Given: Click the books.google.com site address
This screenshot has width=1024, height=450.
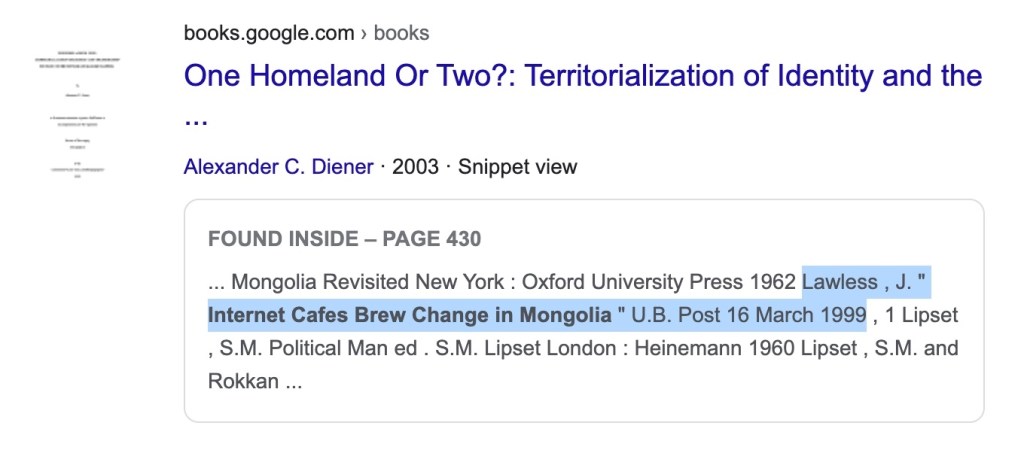Looking at the screenshot, I should click(268, 33).
